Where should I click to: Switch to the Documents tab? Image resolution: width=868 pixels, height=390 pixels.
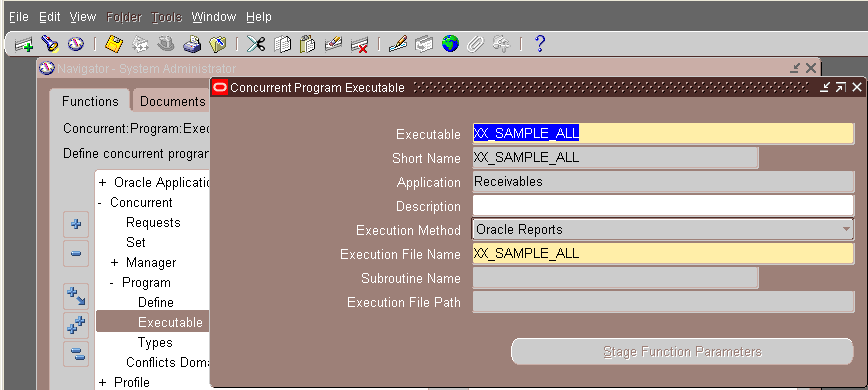172,101
